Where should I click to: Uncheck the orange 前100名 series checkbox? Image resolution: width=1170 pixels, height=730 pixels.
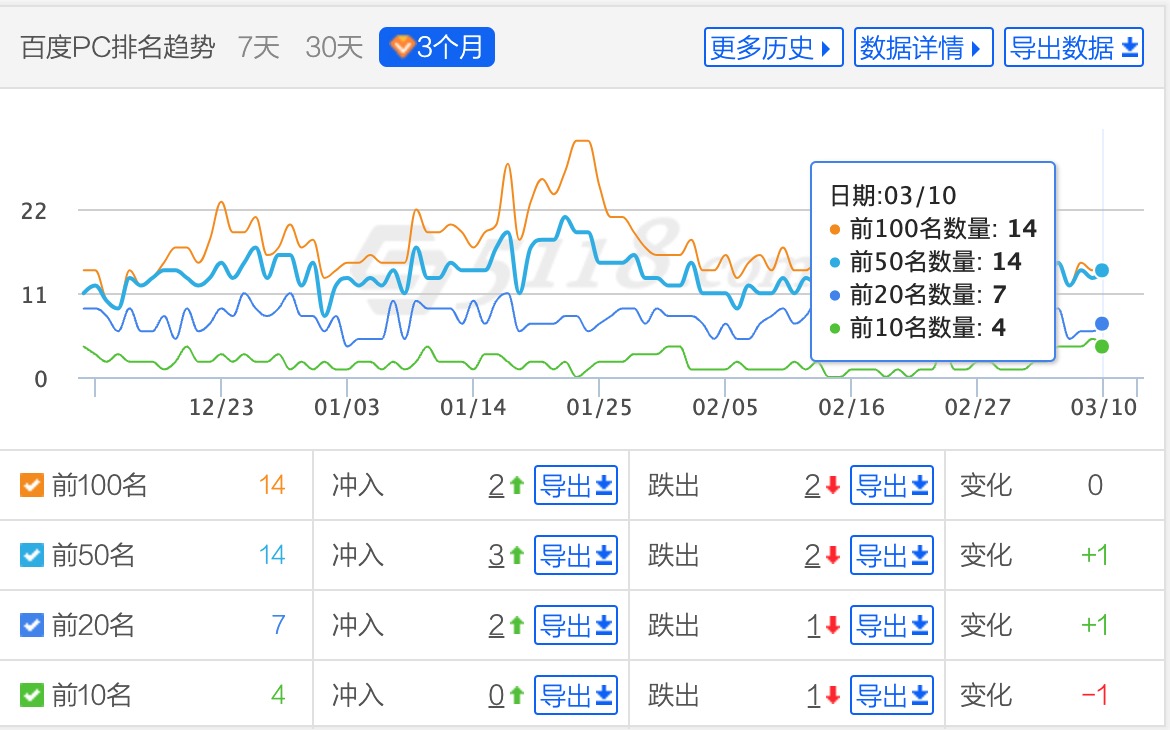pyautogui.click(x=32, y=486)
